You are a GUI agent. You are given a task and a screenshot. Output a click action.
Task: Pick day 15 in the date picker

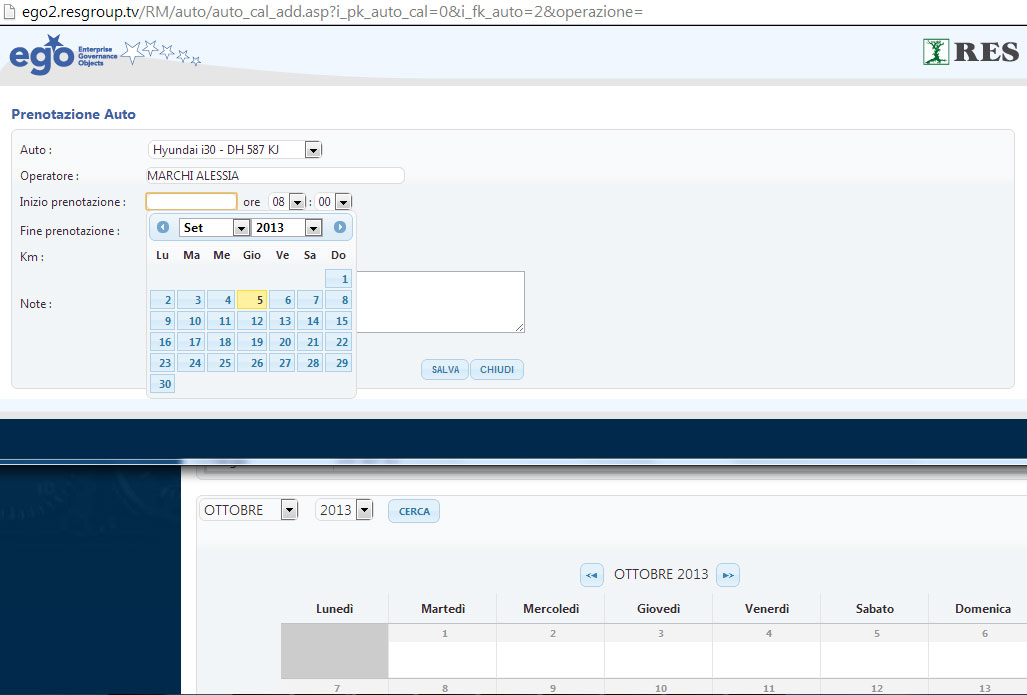coord(338,320)
